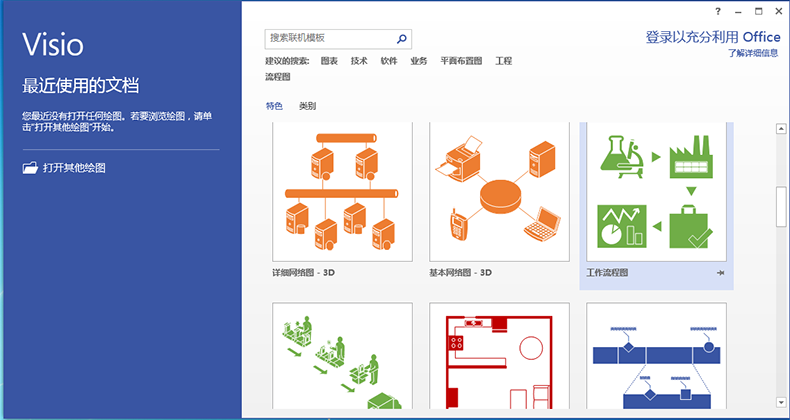Search suggested term 软件

coord(389,61)
